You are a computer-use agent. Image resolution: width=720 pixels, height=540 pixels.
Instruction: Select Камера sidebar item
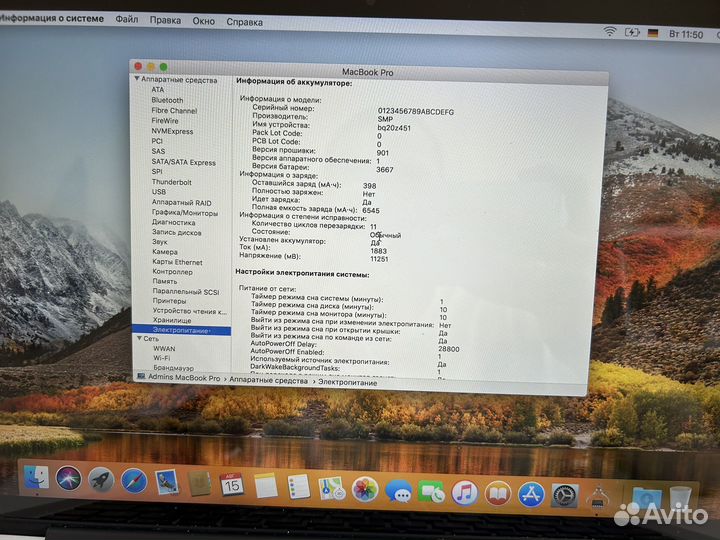pos(165,252)
